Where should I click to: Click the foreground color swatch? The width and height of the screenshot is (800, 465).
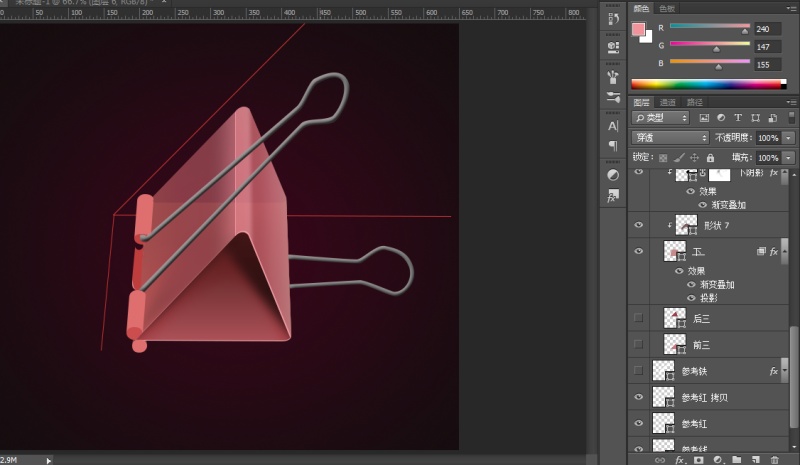638,29
